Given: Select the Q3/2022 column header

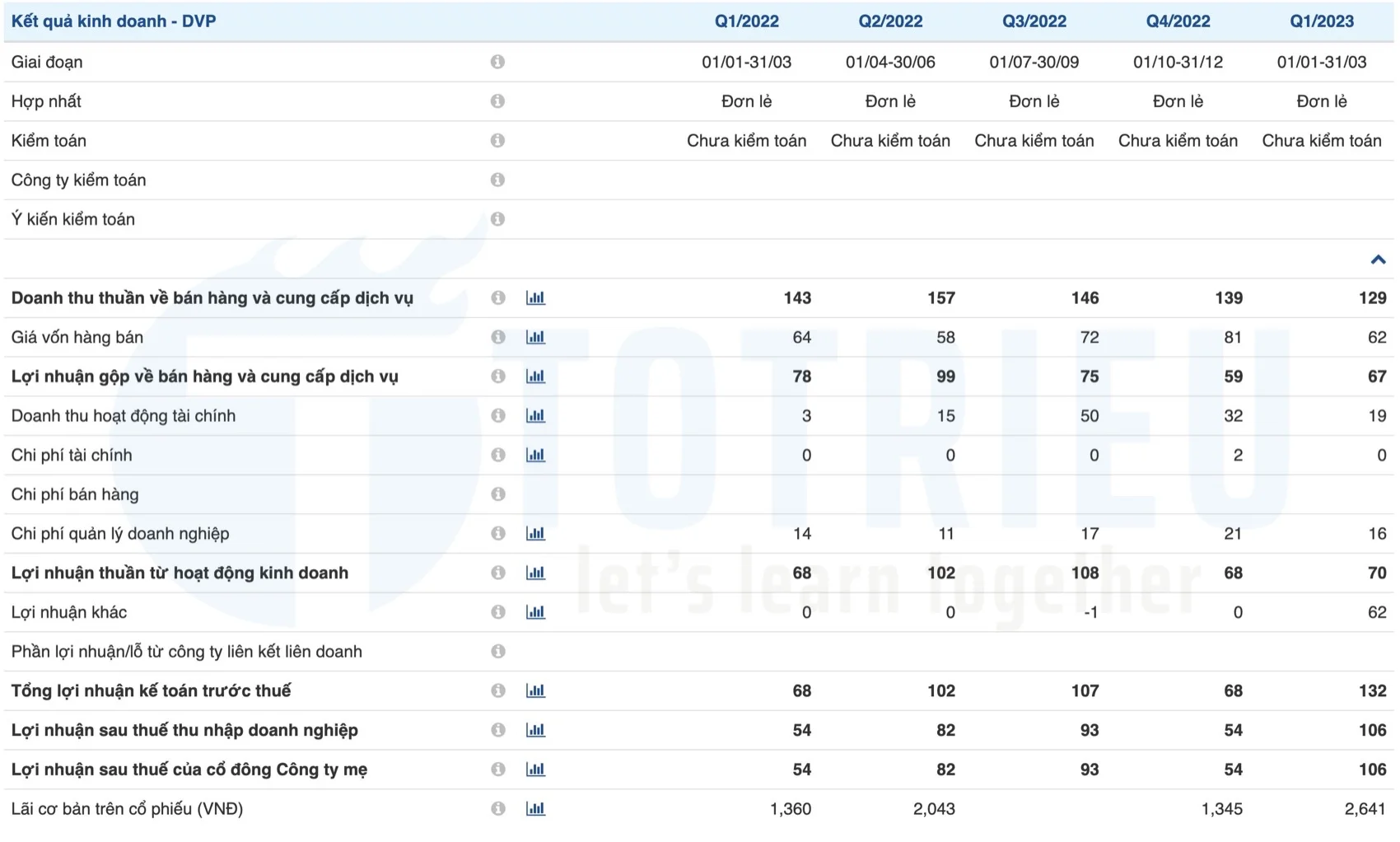Looking at the screenshot, I should [x=1034, y=21].
